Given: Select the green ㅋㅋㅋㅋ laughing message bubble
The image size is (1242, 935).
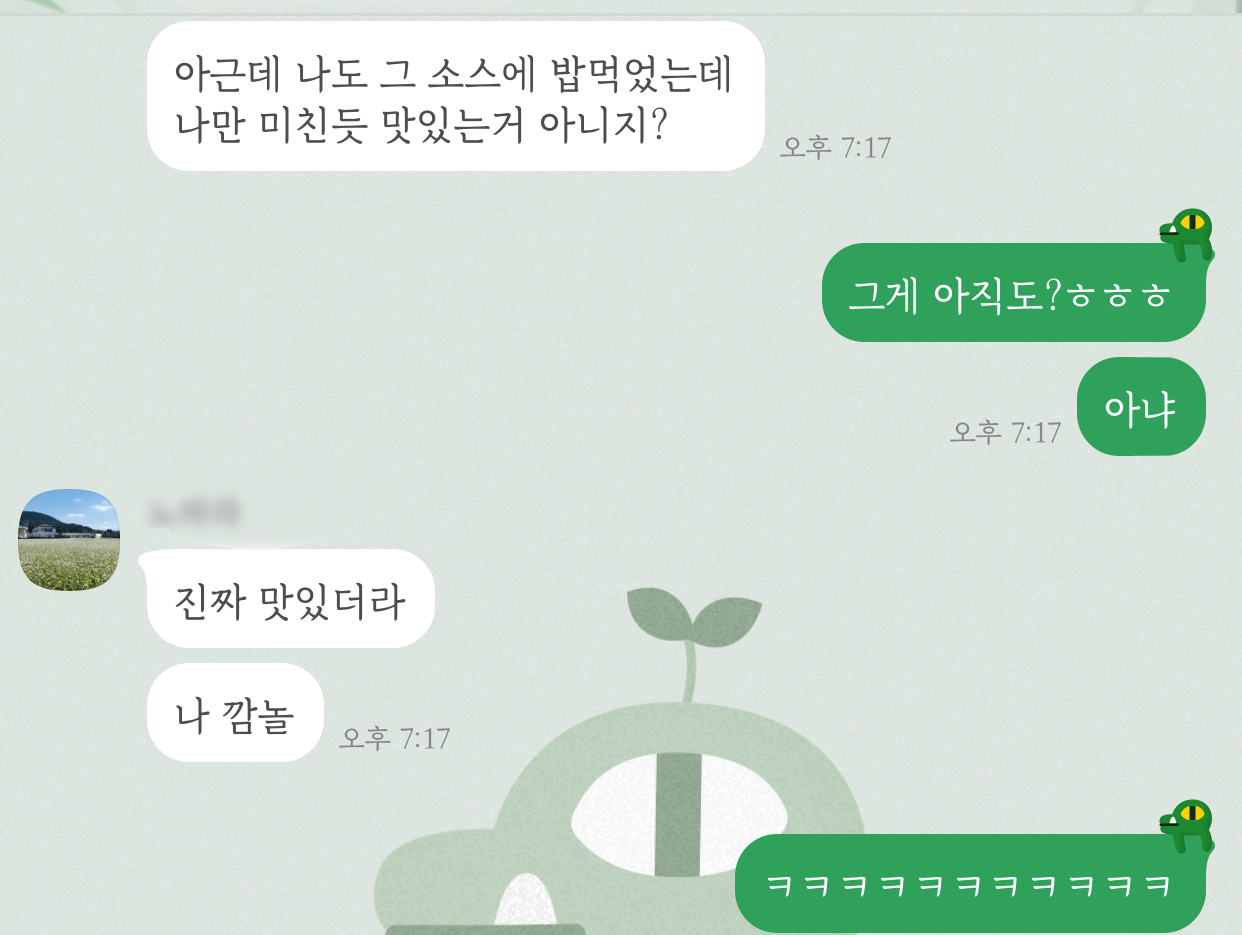Looking at the screenshot, I should coord(970,883).
